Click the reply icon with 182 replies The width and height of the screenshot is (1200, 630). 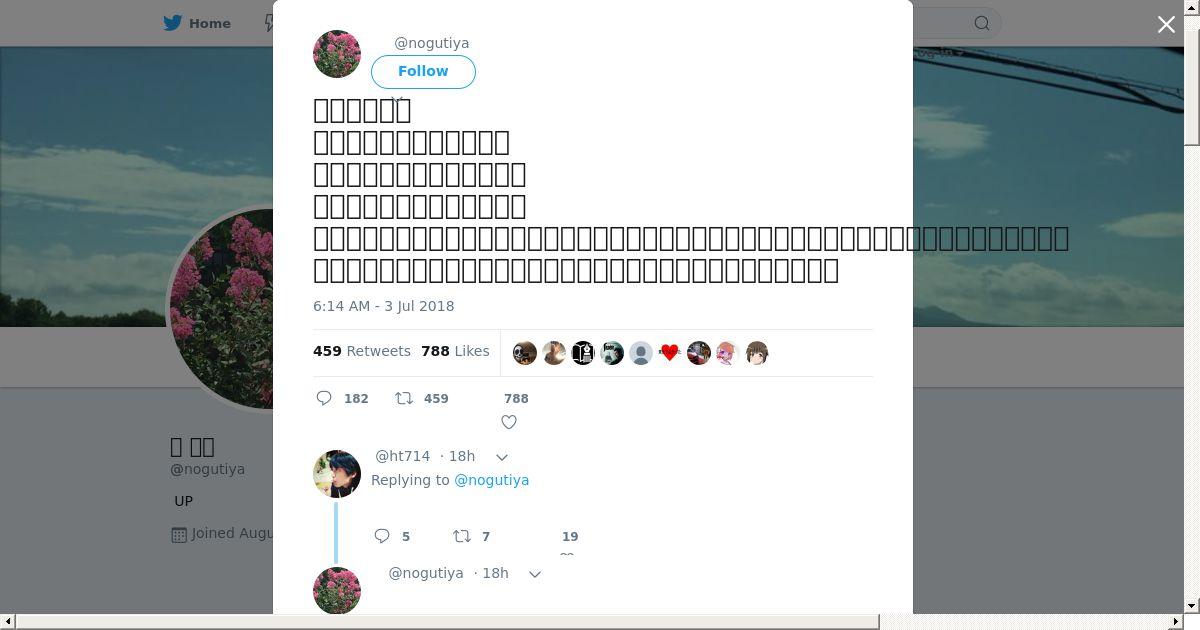[324, 398]
